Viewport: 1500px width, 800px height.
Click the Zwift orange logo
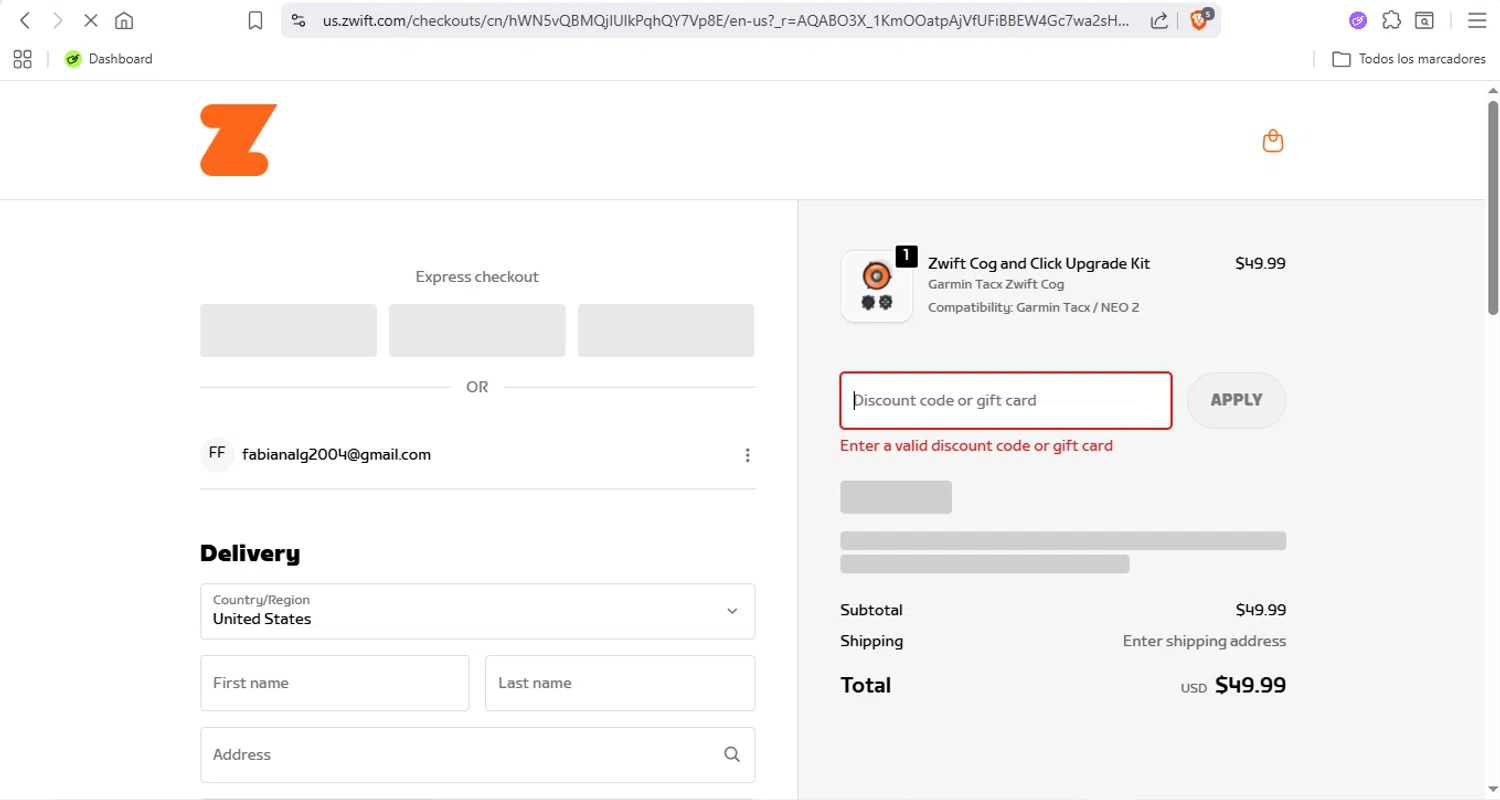point(238,140)
